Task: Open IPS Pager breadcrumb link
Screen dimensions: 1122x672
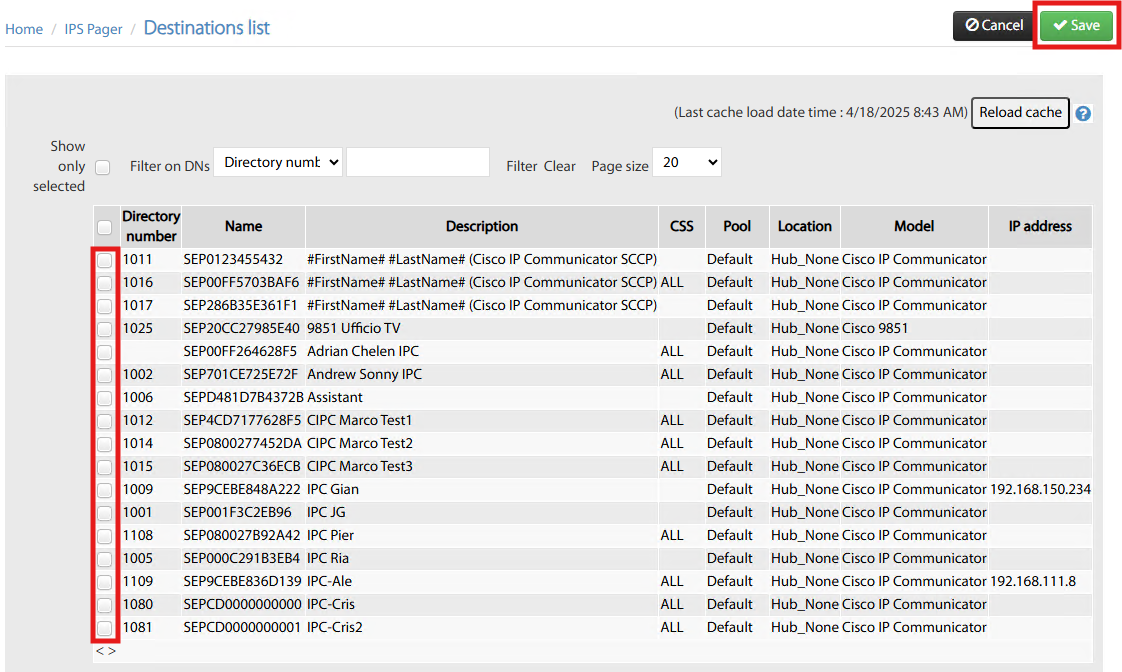Action: pos(94,29)
